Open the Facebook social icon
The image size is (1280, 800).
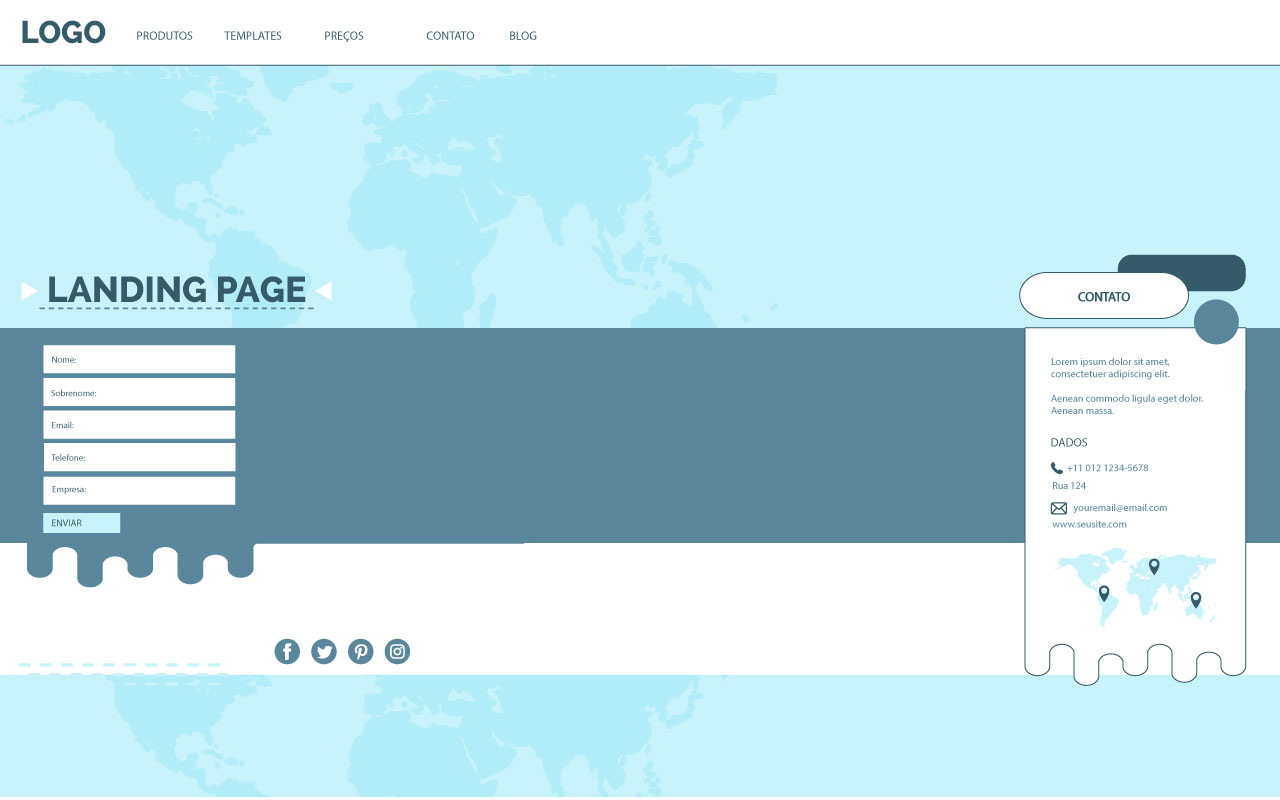click(287, 652)
